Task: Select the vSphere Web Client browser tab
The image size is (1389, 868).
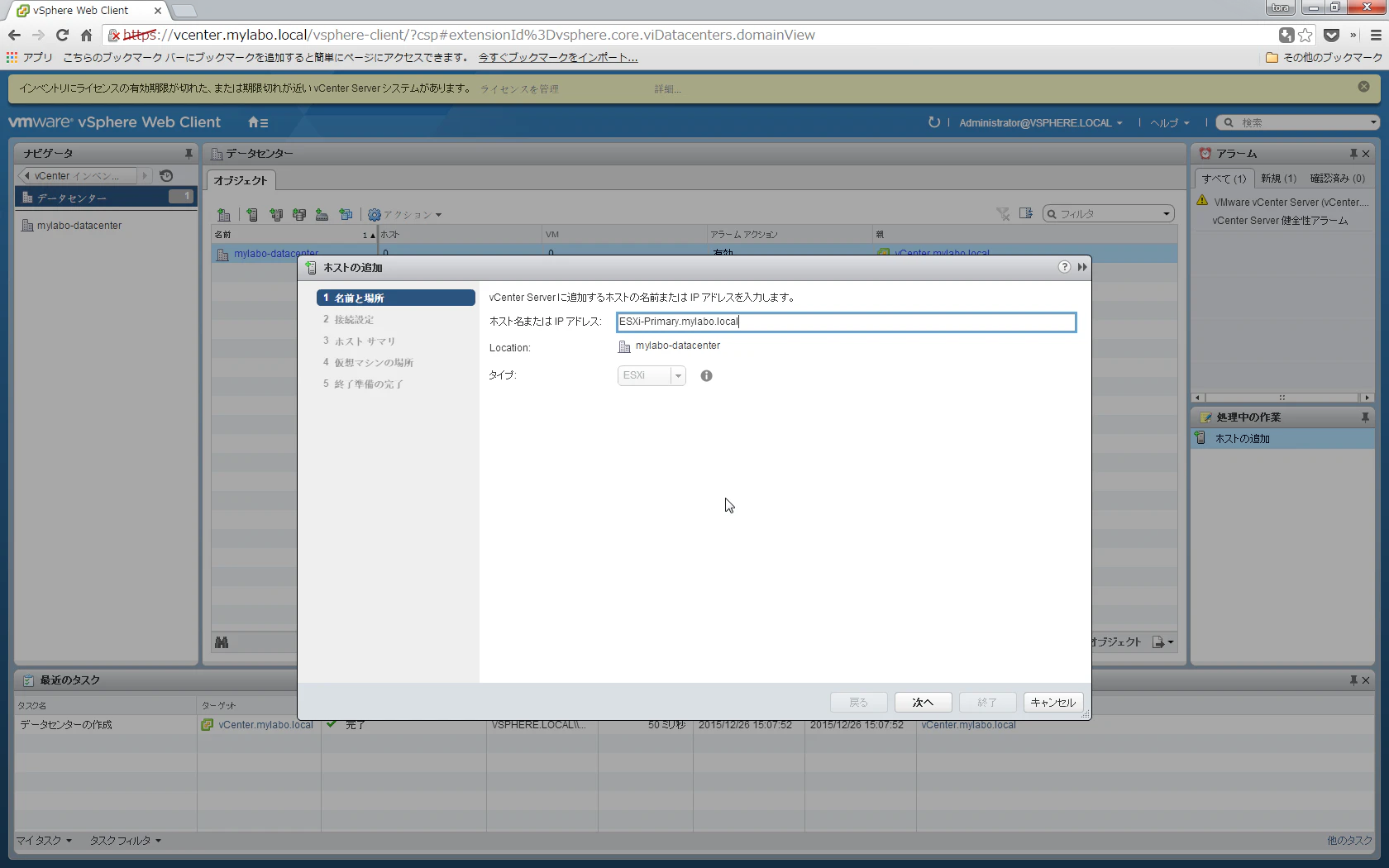Action: 89,11
